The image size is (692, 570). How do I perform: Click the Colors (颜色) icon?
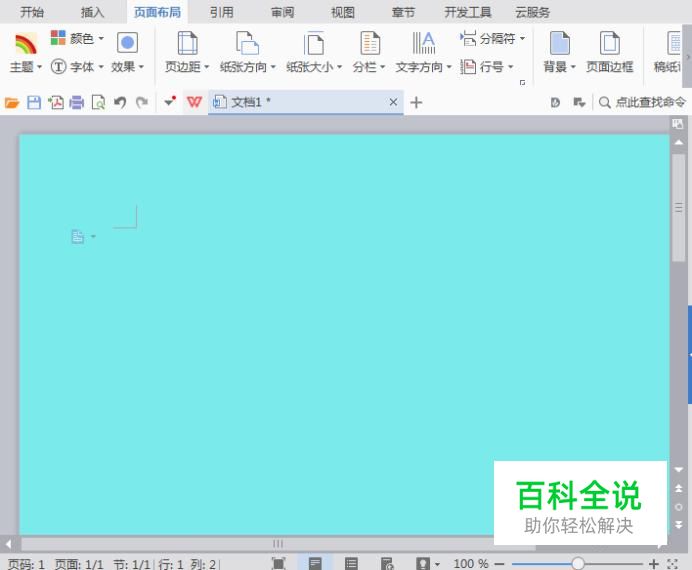(58, 38)
